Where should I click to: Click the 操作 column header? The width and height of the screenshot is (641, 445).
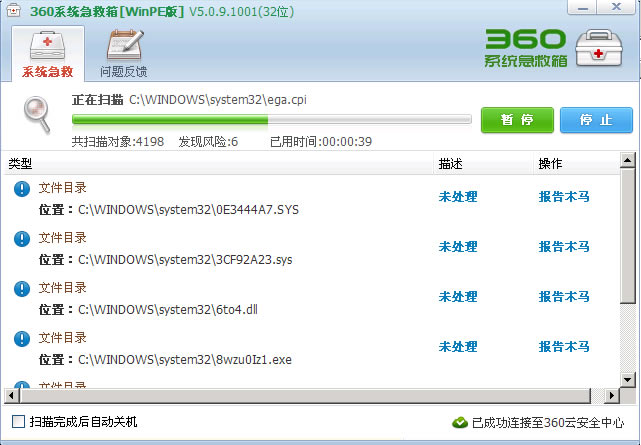[x=576, y=164]
